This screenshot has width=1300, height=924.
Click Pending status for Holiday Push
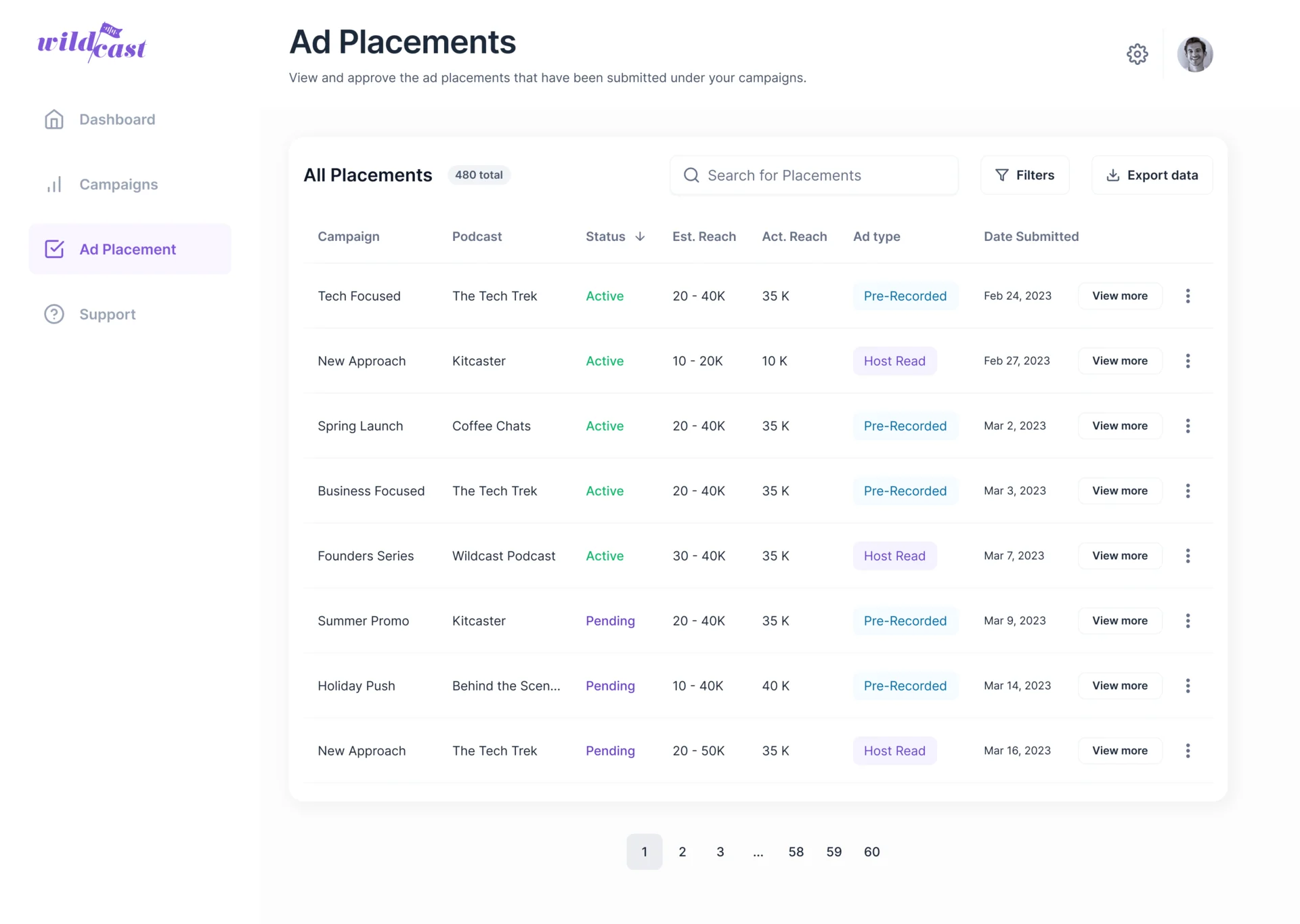pyautogui.click(x=610, y=686)
